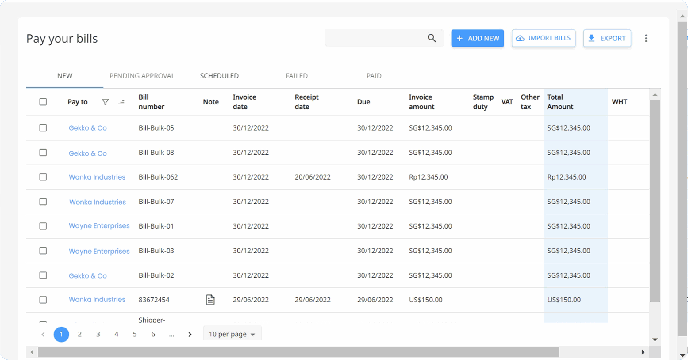Tick the select-all checkbox in table header
This screenshot has height=360, width=688.
pos(43,102)
